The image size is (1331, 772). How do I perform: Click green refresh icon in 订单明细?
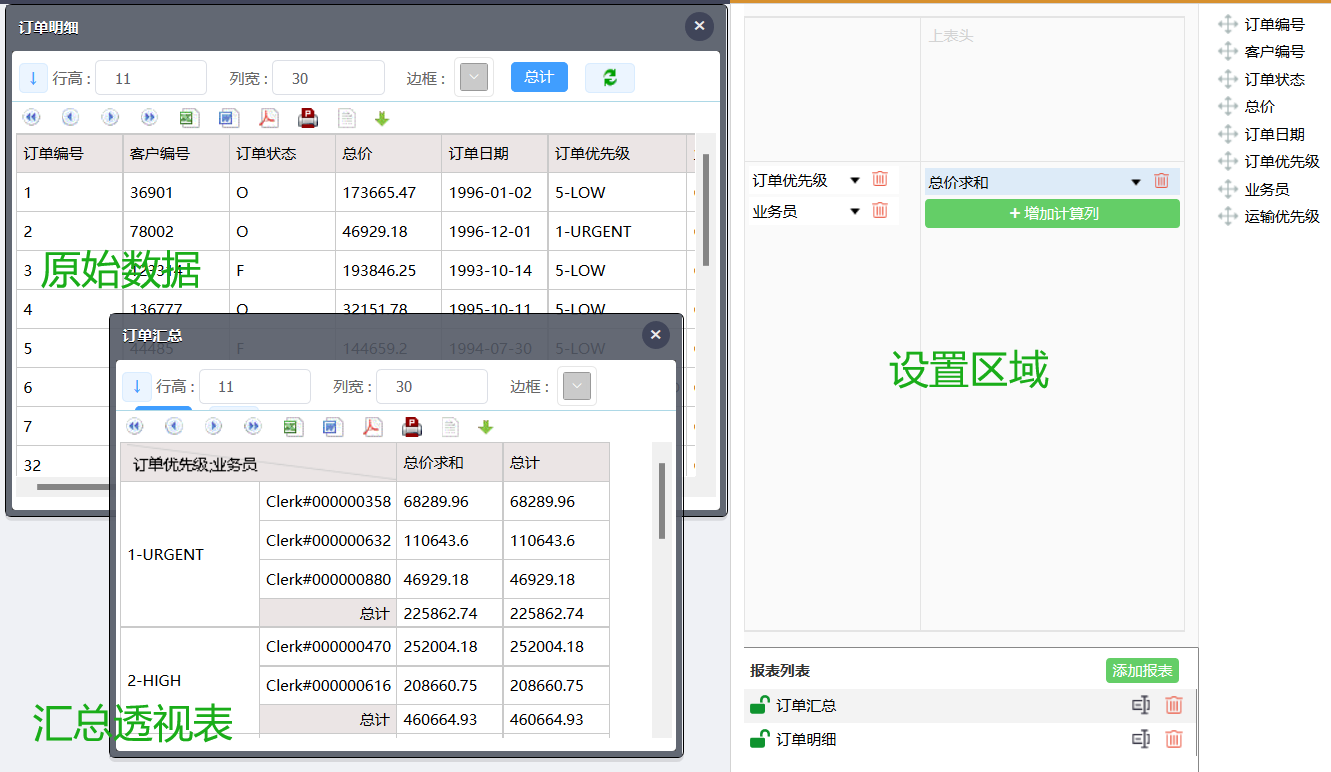click(609, 78)
